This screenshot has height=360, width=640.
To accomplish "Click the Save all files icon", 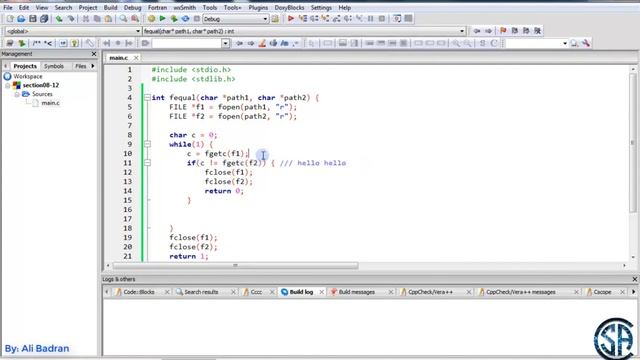I will click(44, 19).
